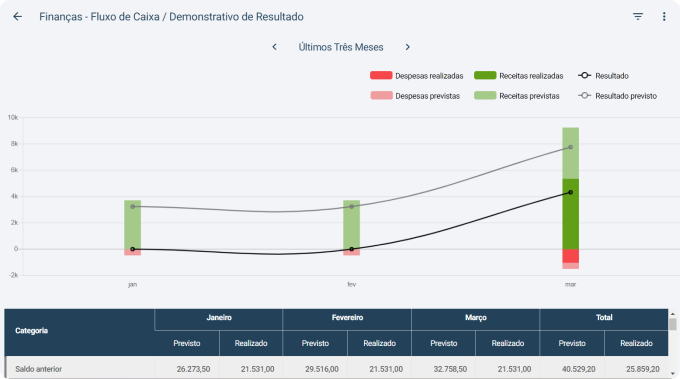Click the table vertical scrollbar thumb
The height and width of the screenshot is (379, 680).
673,324
